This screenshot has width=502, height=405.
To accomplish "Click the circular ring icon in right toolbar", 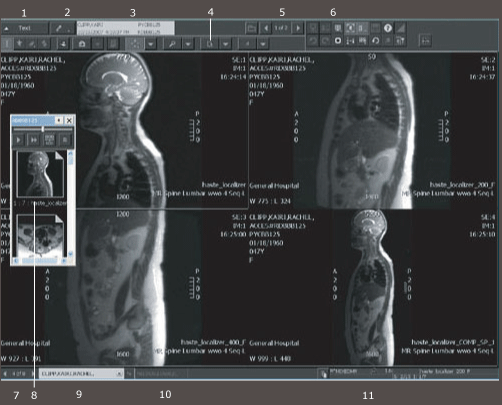I will pos(338,41).
